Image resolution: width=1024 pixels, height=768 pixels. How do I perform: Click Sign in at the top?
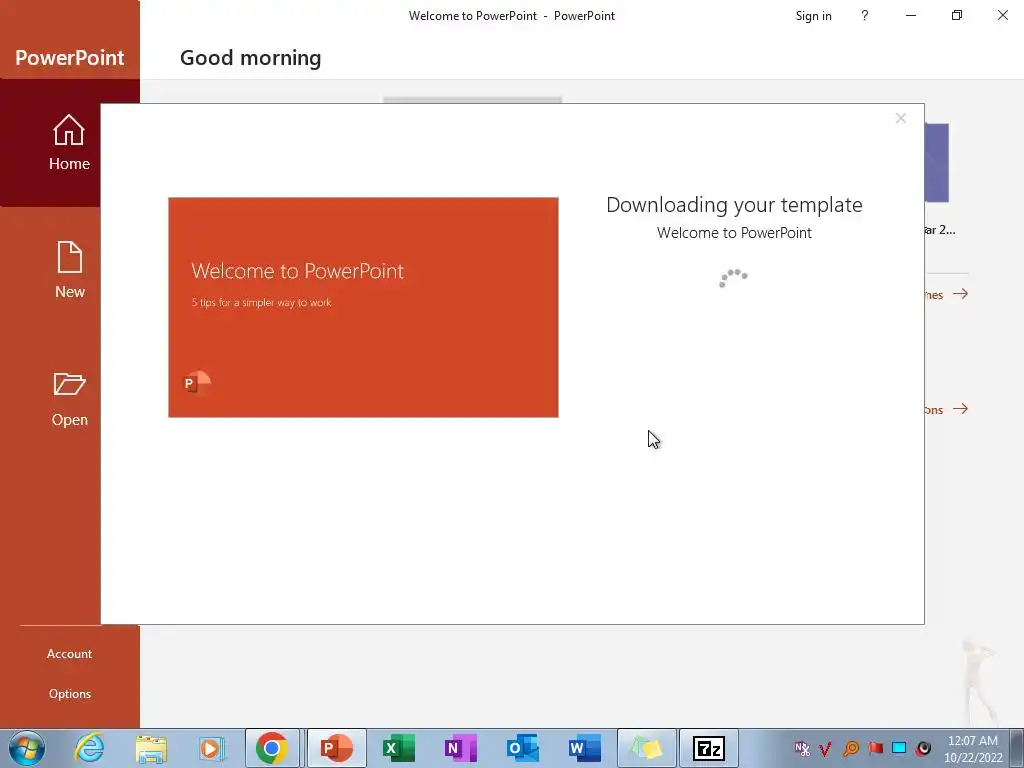(x=813, y=16)
